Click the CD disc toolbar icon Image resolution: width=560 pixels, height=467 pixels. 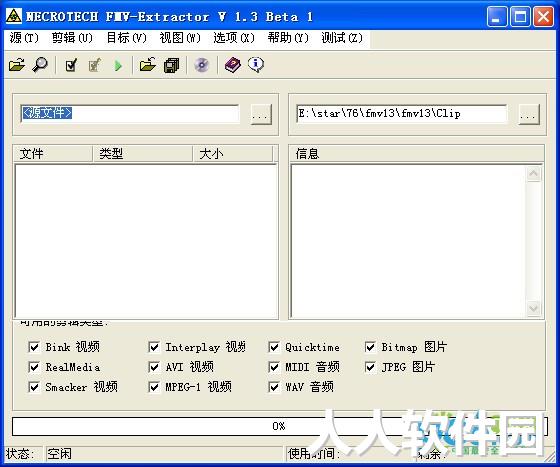click(x=202, y=65)
